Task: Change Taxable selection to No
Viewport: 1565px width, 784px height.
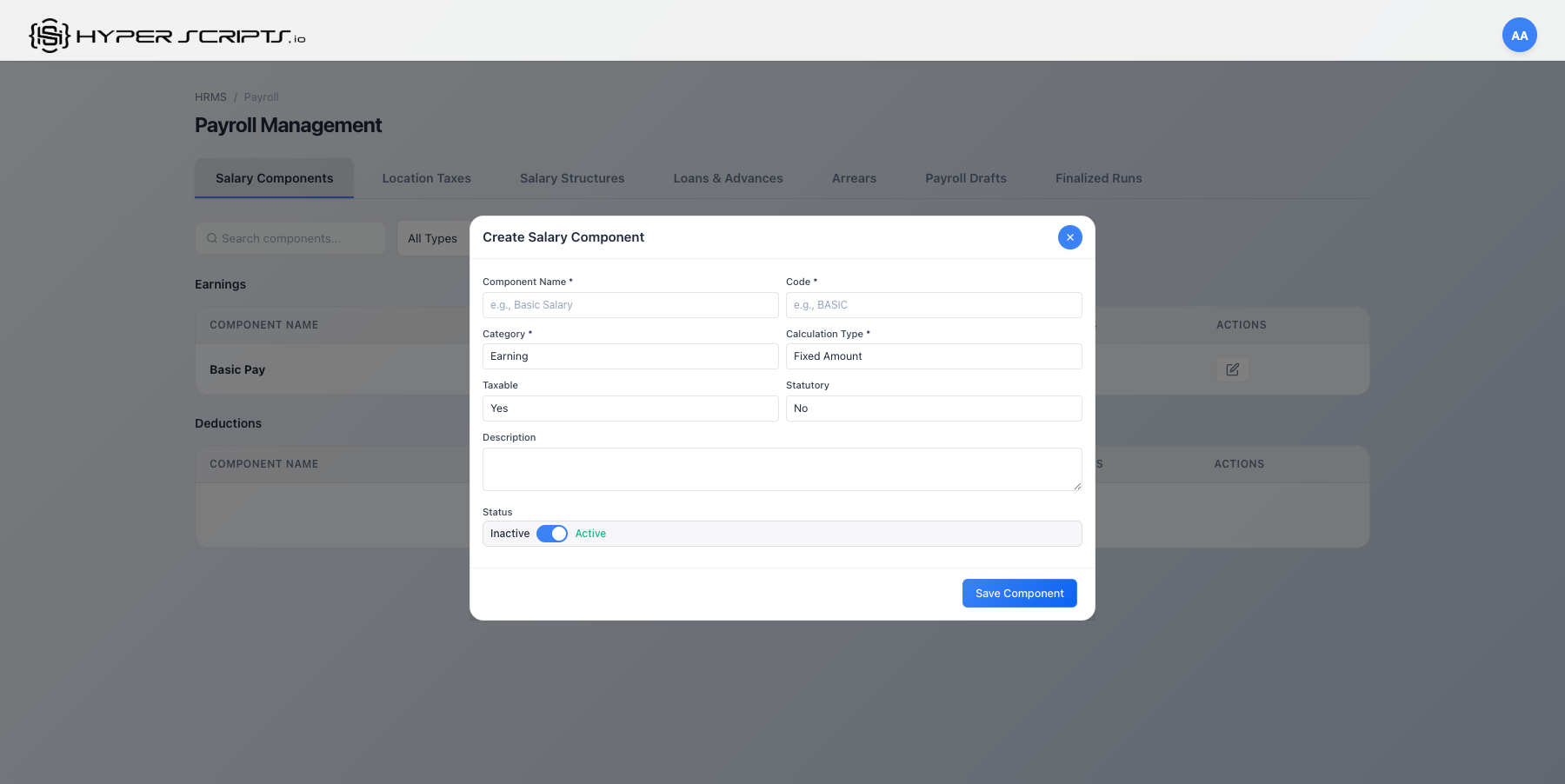Action: pos(629,408)
